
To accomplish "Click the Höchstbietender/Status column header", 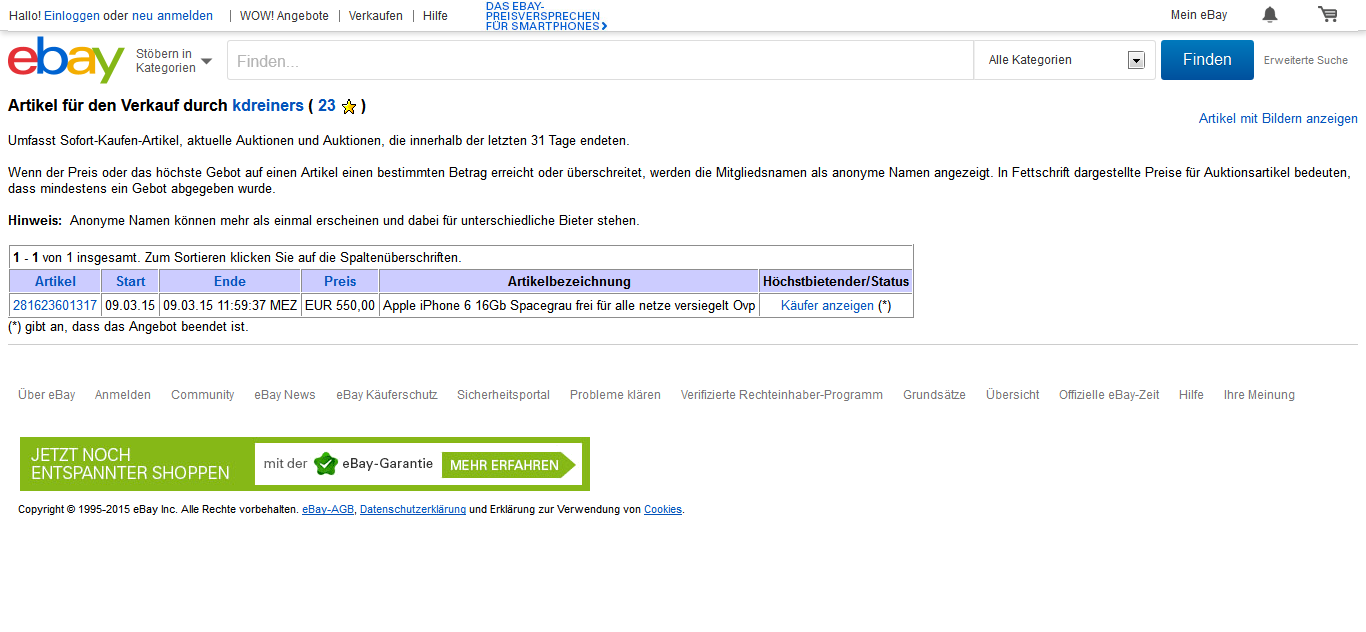I will pyautogui.click(x=836, y=281).
